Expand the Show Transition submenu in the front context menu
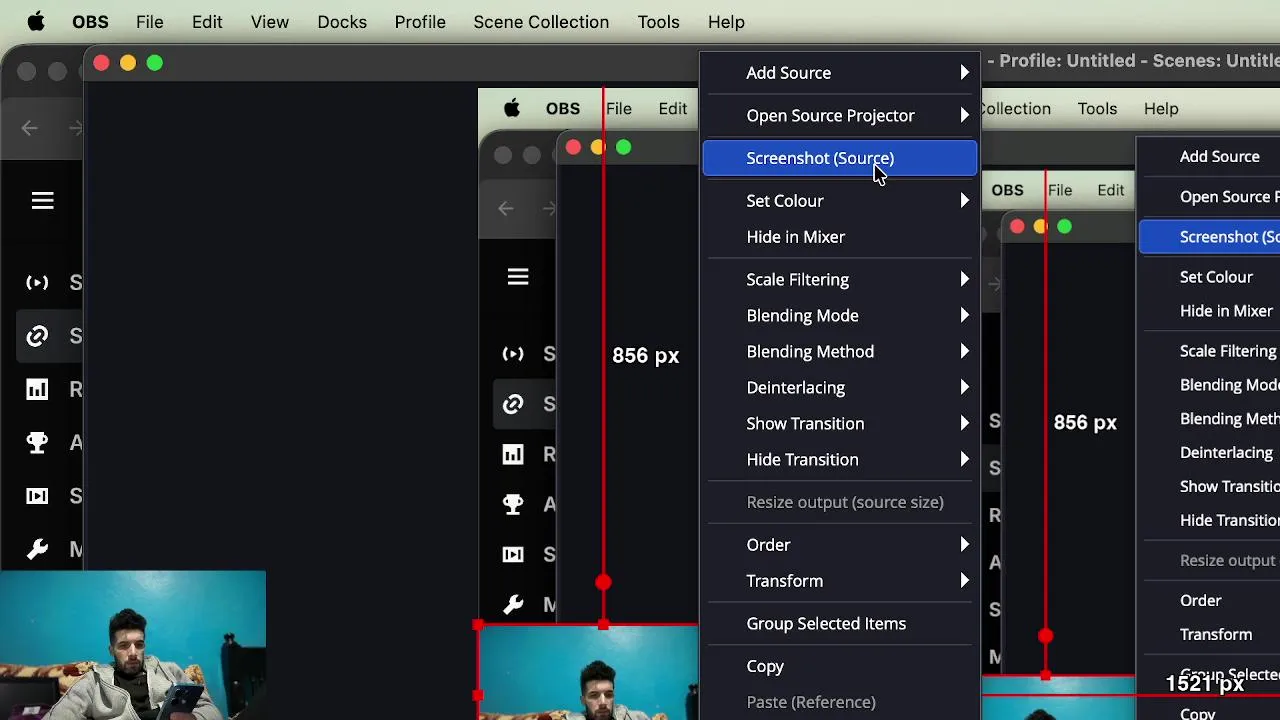This screenshot has height=720, width=1280. click(x=840, y=424)
